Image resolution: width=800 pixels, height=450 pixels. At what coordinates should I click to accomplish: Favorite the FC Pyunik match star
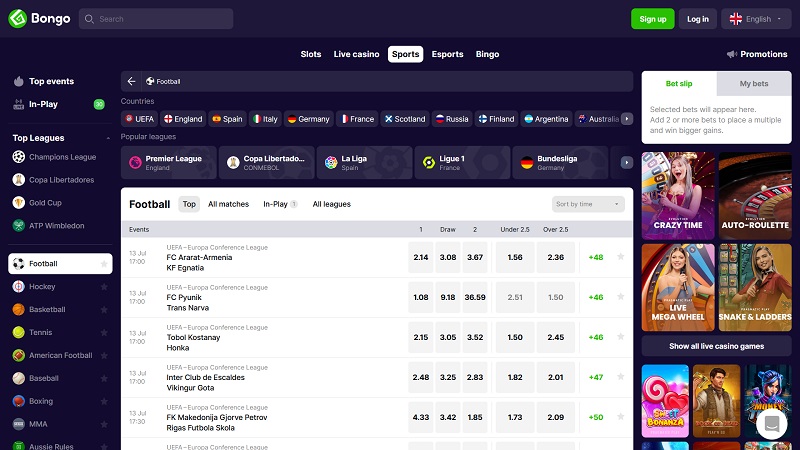click(620, 296)
